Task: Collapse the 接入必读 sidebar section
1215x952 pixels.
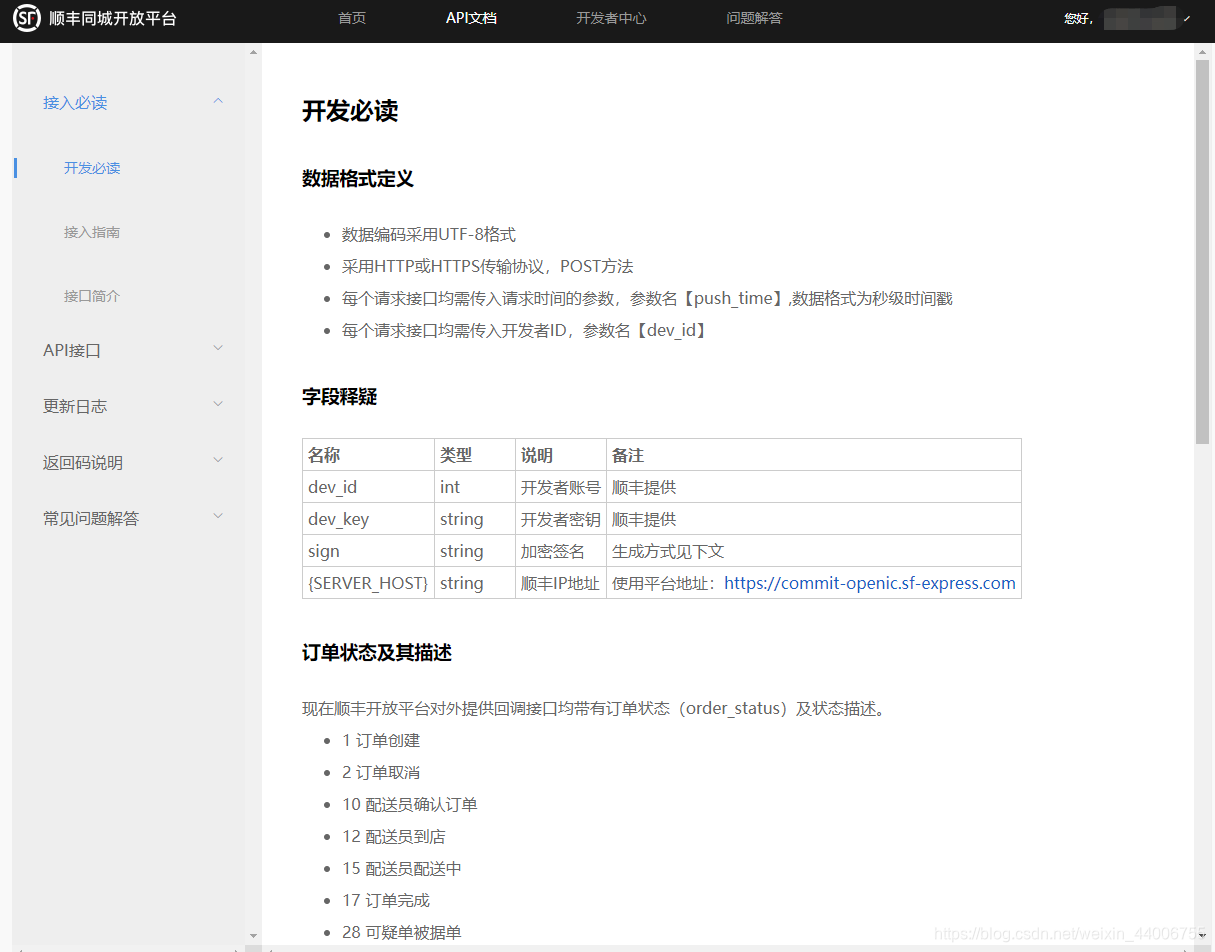Action: point(218,101)
